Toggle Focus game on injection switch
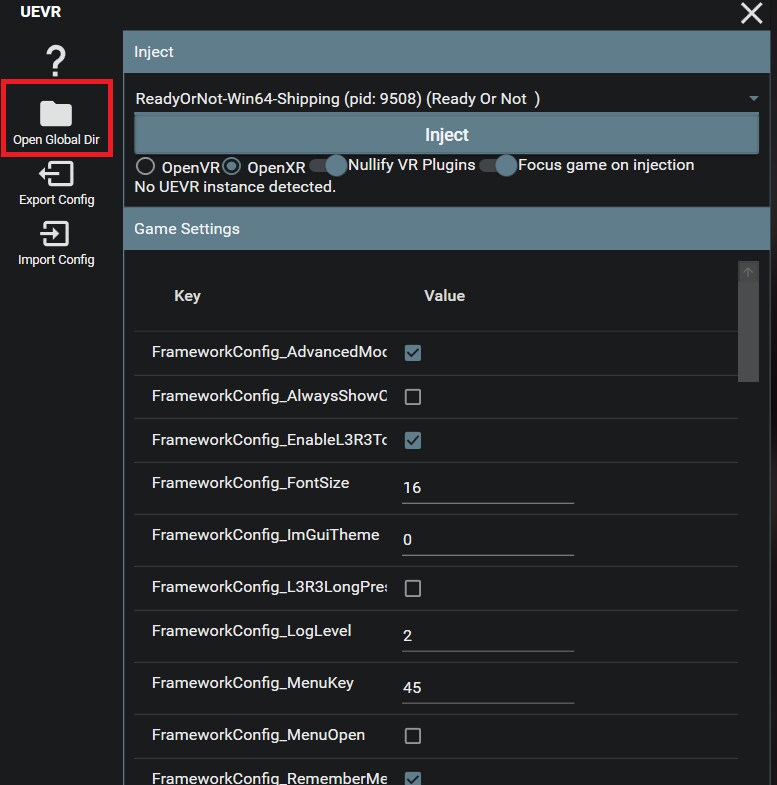 [498, 165]
